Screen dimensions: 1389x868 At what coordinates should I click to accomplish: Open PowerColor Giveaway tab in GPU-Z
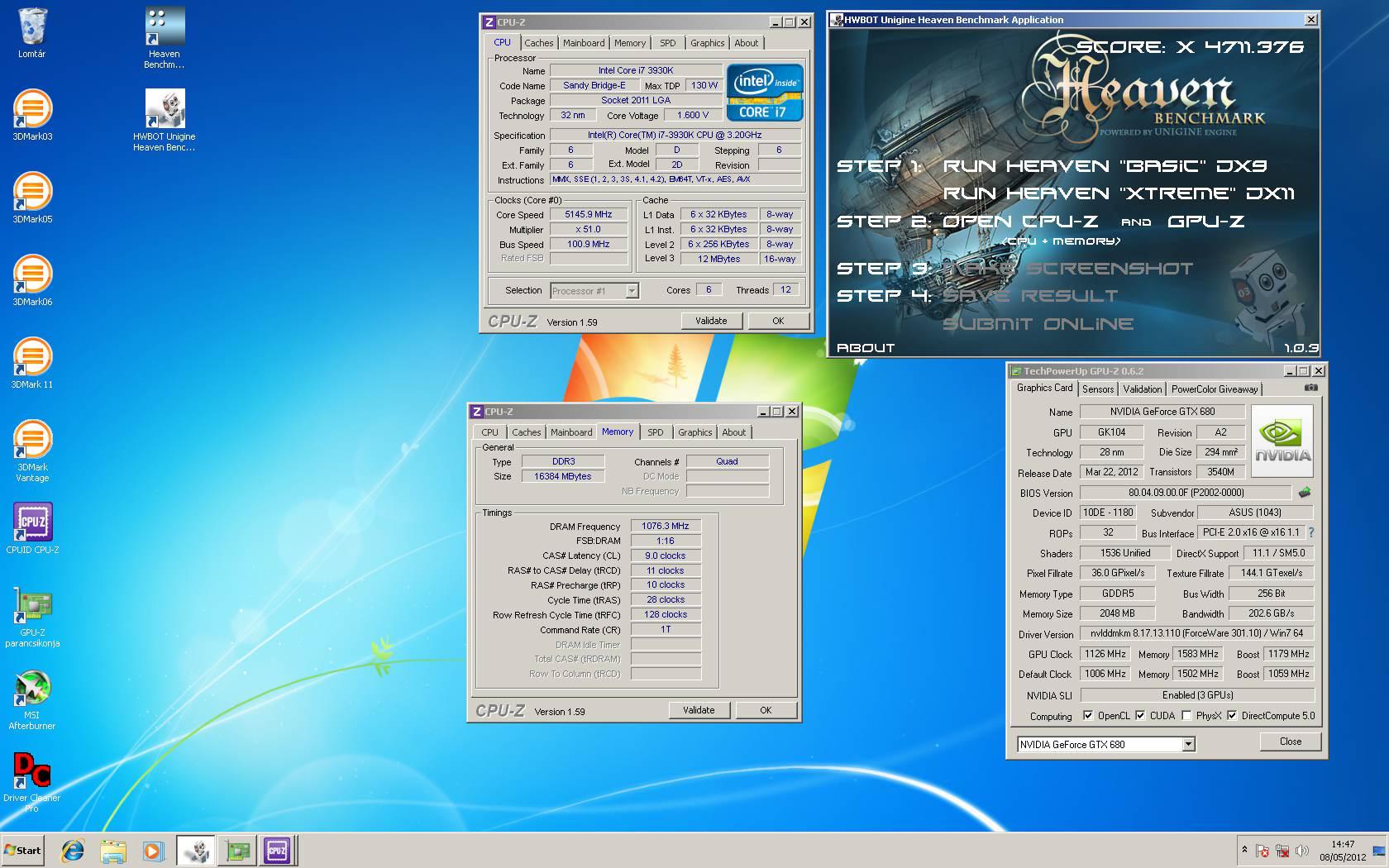point(1214,389)
